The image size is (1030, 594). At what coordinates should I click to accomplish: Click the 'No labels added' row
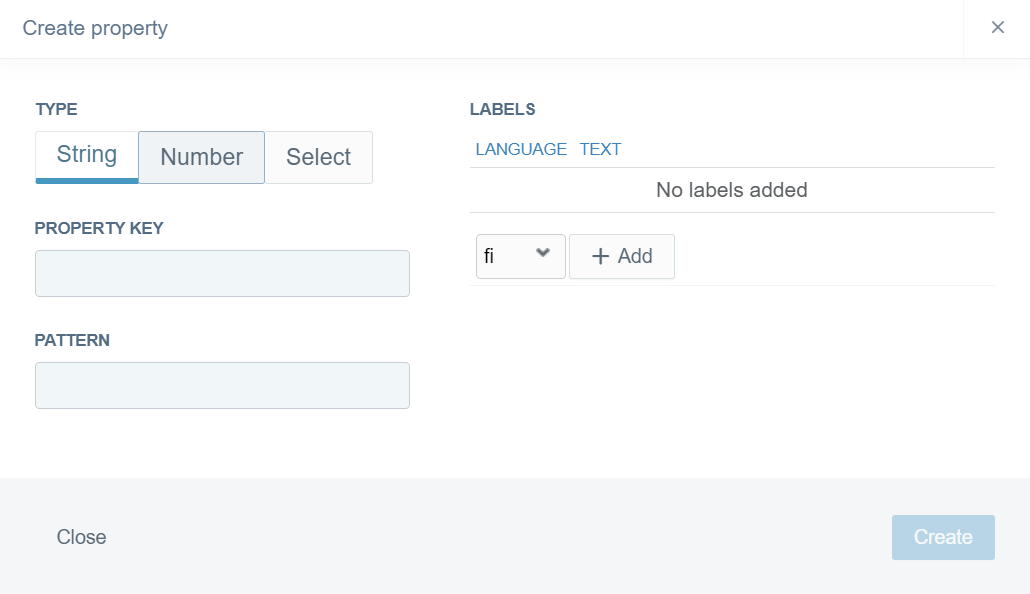tap(731, 190)
